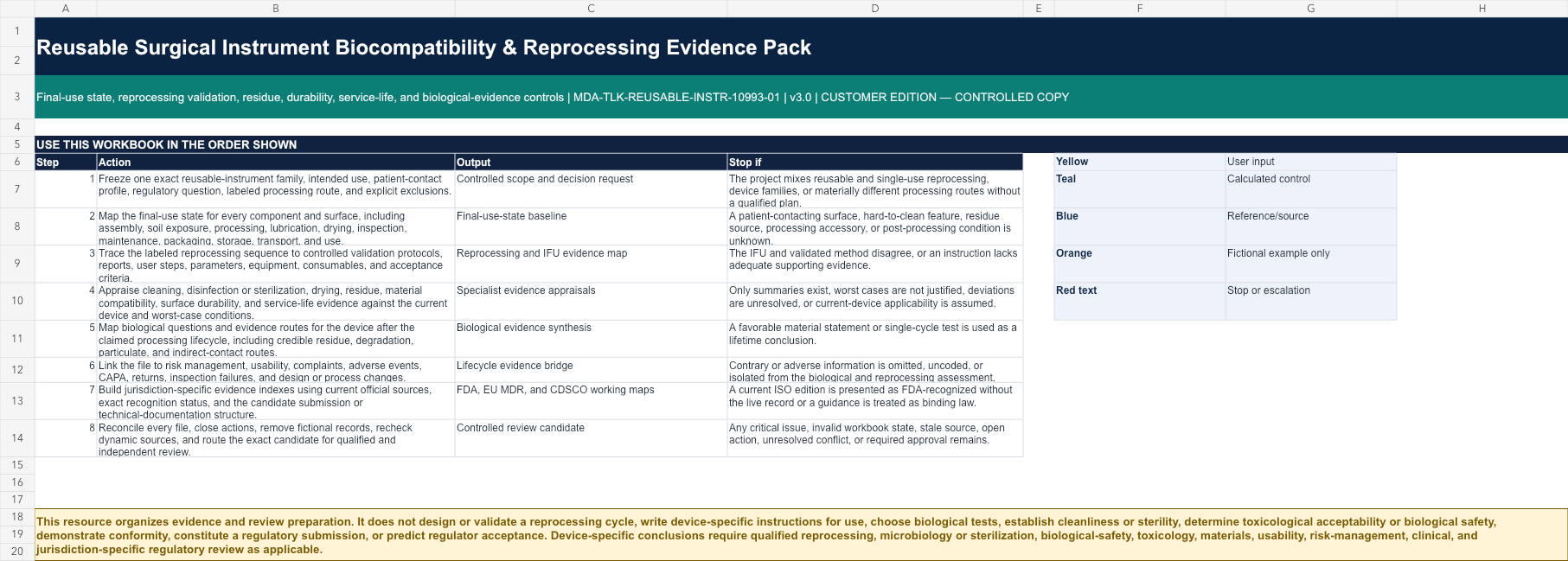Click the 'Calculated control' legend cell
The height and width of the screenshot is (561, 1568).
point(1311,189)
